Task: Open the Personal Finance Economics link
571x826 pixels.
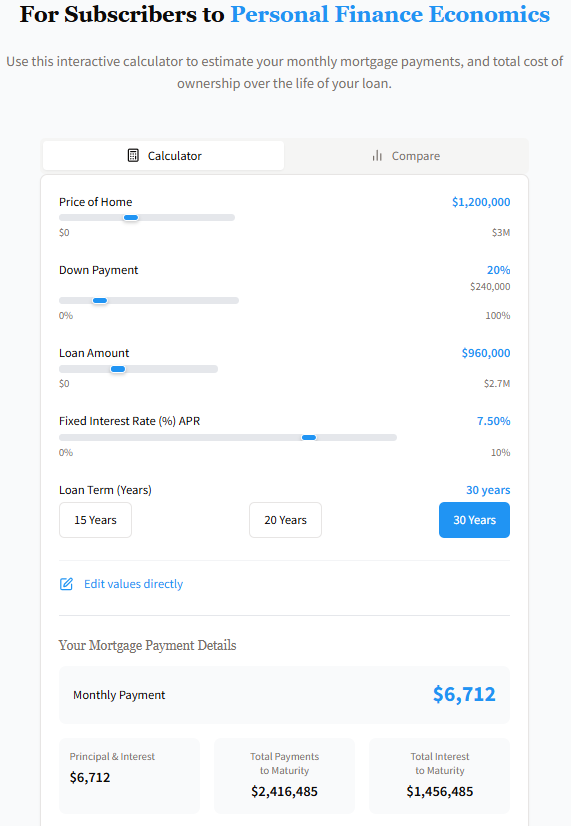Action: pos(390,14)
